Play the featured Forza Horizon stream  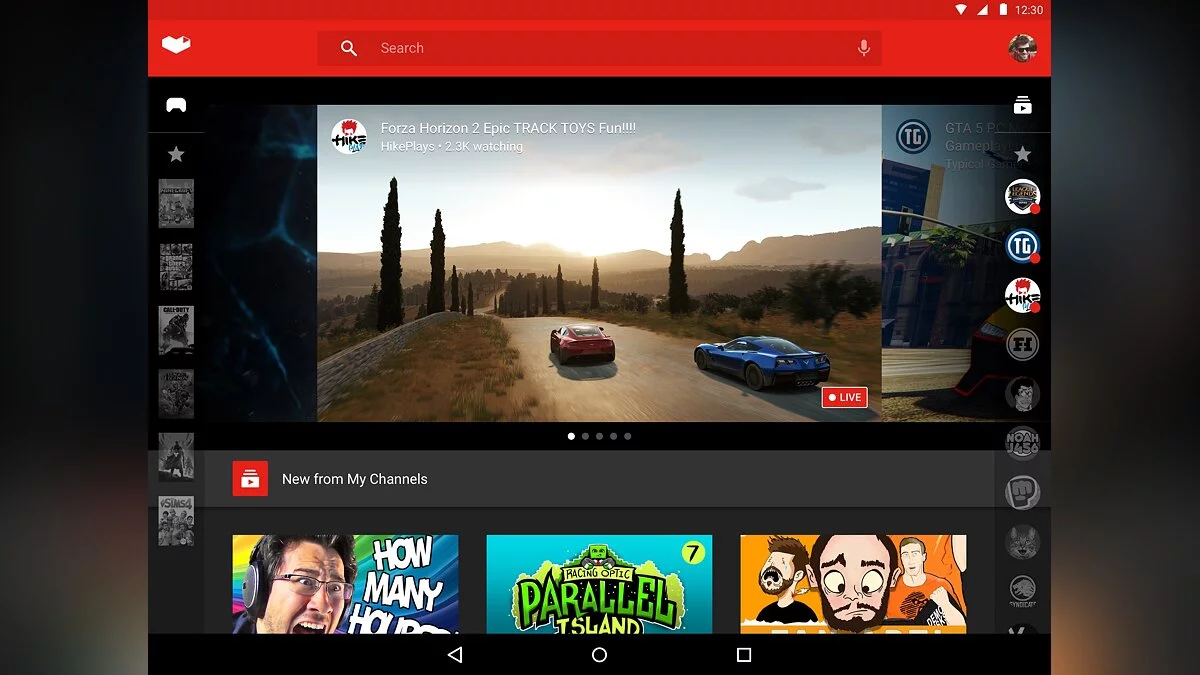pyautogui.click(x=599, y=264)
